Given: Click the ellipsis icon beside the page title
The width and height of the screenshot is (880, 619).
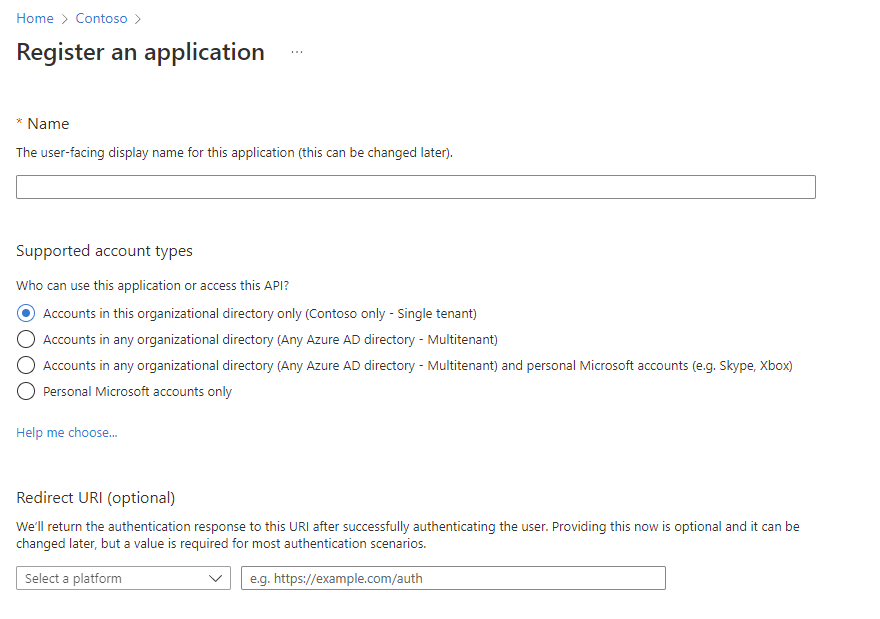Looking at the screenshot, I should (296, 53).
